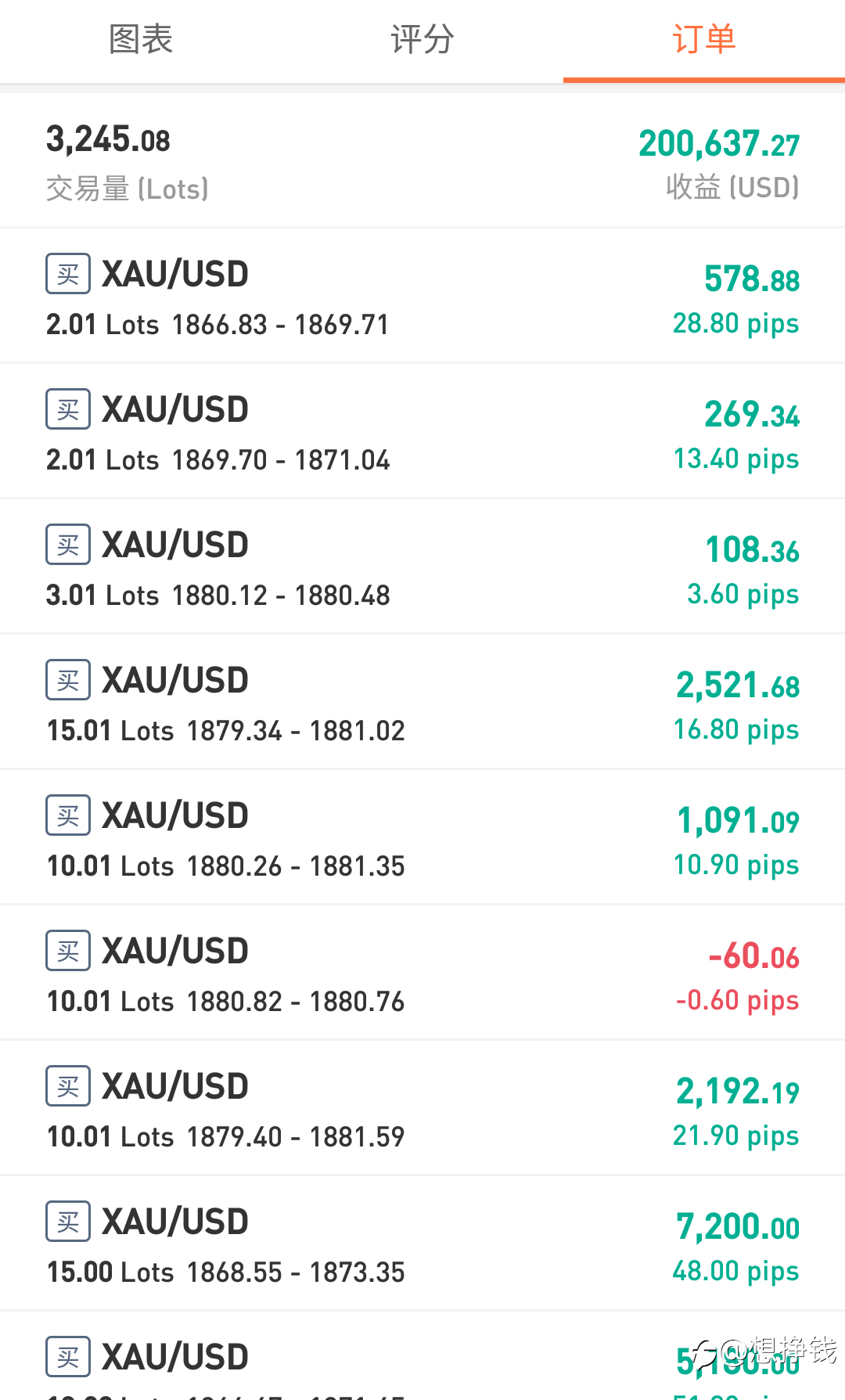Open the order showing 13.40 pips
Image resolution: width=845 pixels, height=1400 pixels.
tap(422, 432)
